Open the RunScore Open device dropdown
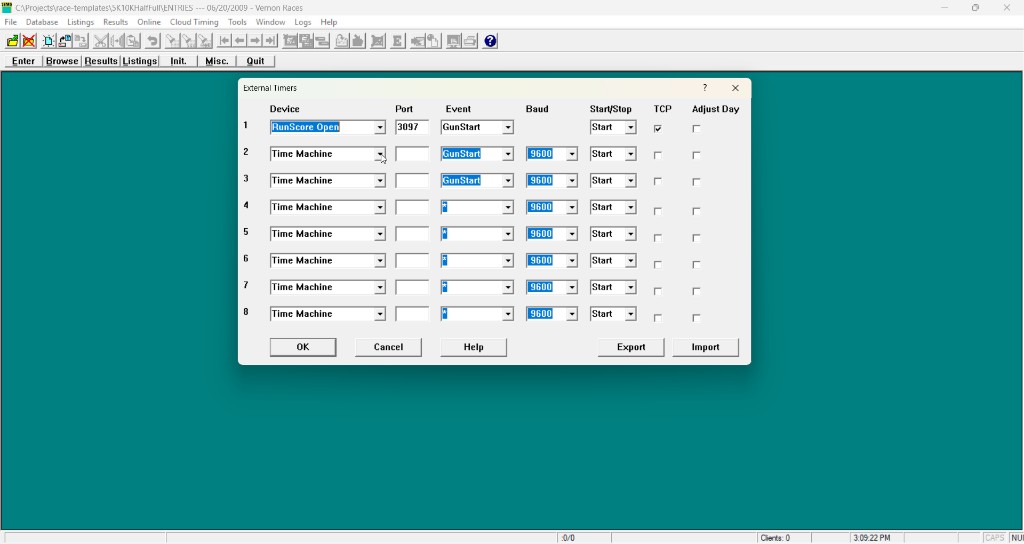Screen dimensions: 1024x544 380,127
